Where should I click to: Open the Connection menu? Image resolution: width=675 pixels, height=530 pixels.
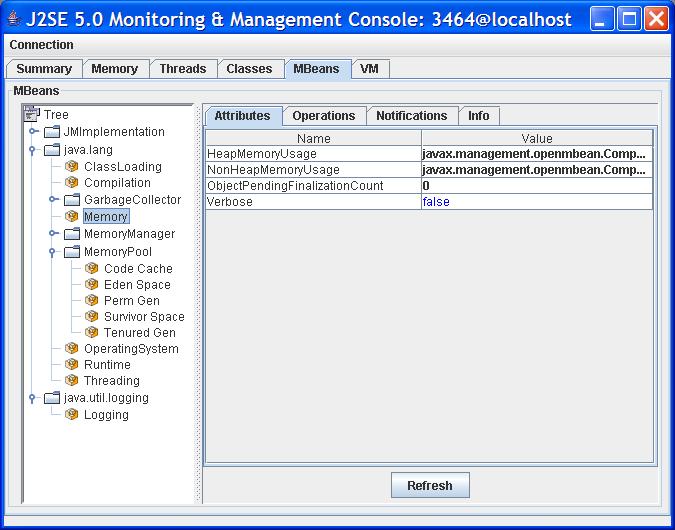pos(41,45)
